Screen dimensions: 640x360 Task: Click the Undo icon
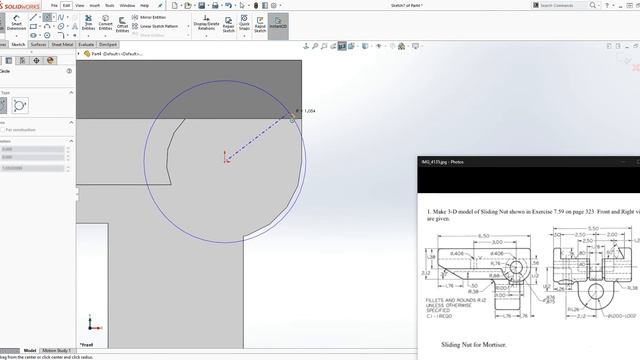229,6
